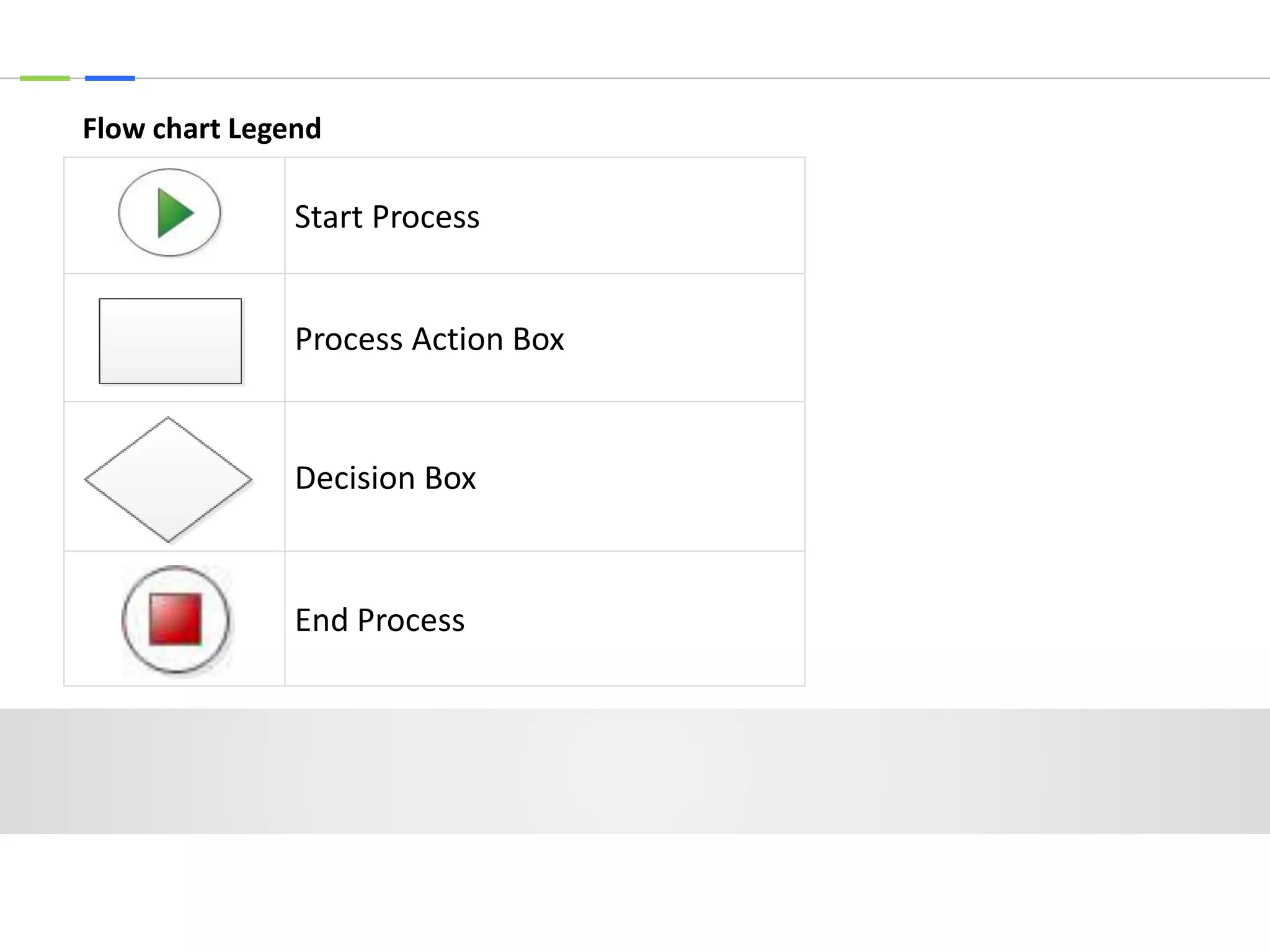The height and width of the screenshot is (952, 1270).
Task: Click the word Legend in the title
Action: pos(275,130)
